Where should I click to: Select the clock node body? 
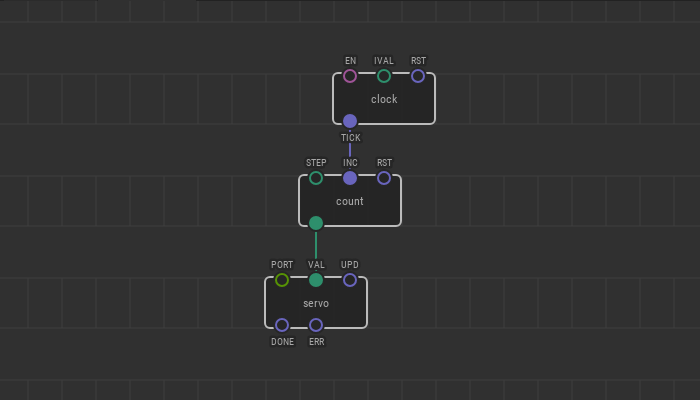[x=395, y=99]
